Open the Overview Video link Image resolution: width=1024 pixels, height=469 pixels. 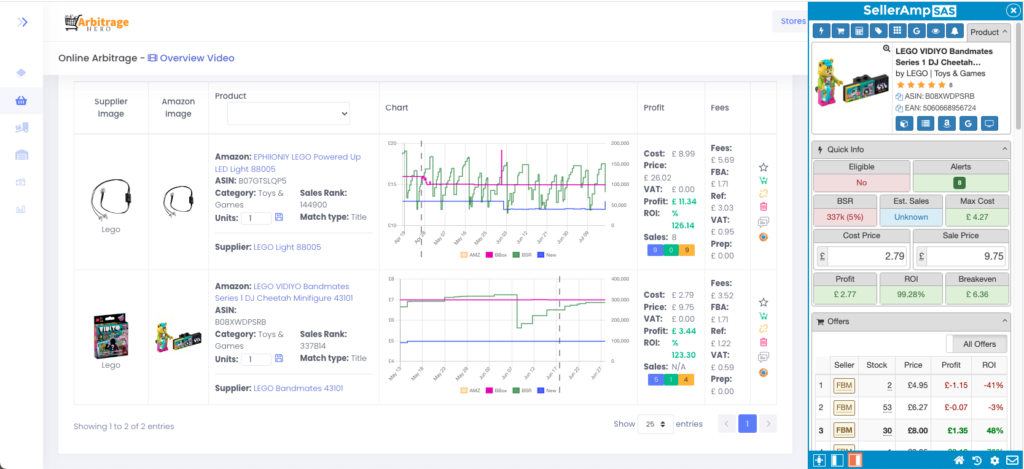[x=191, y=58]
